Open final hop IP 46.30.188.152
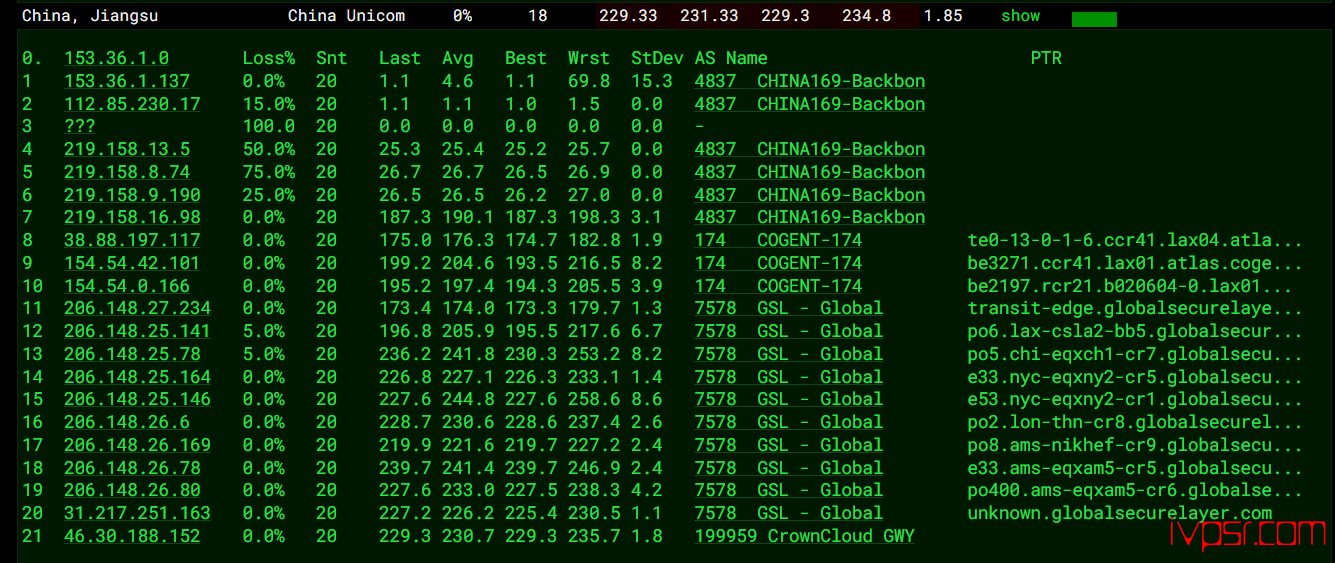The image size is (1335, 563). click(132, 536)
